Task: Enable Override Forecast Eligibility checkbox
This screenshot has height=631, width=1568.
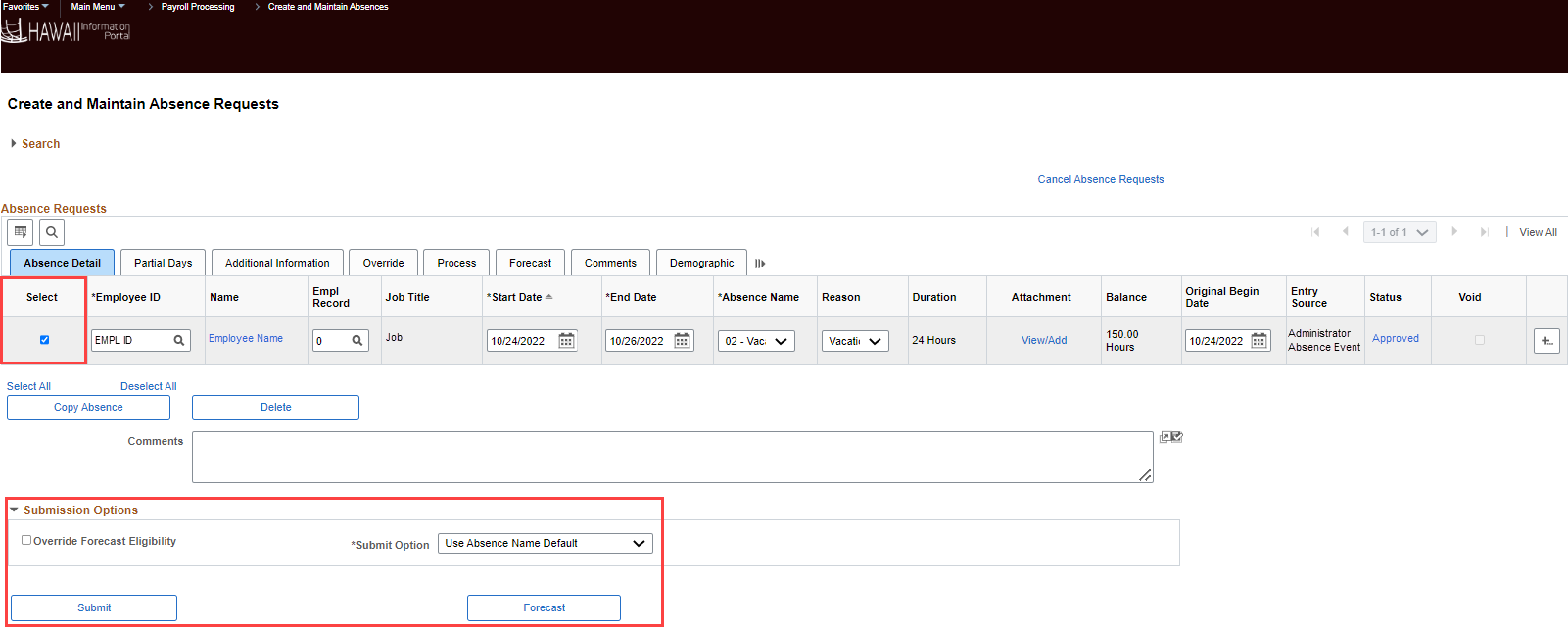Action: [x=26, y=540]
